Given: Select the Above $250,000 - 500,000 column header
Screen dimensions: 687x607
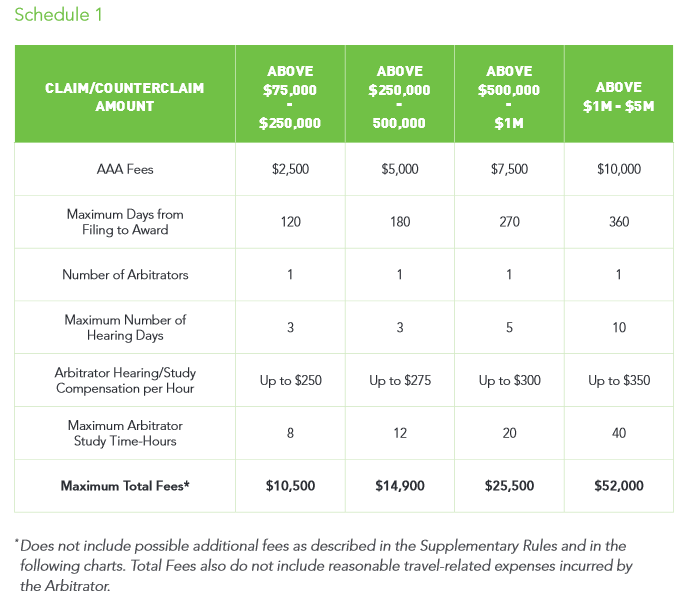Looking at the screenshot, I should [399, 97].
